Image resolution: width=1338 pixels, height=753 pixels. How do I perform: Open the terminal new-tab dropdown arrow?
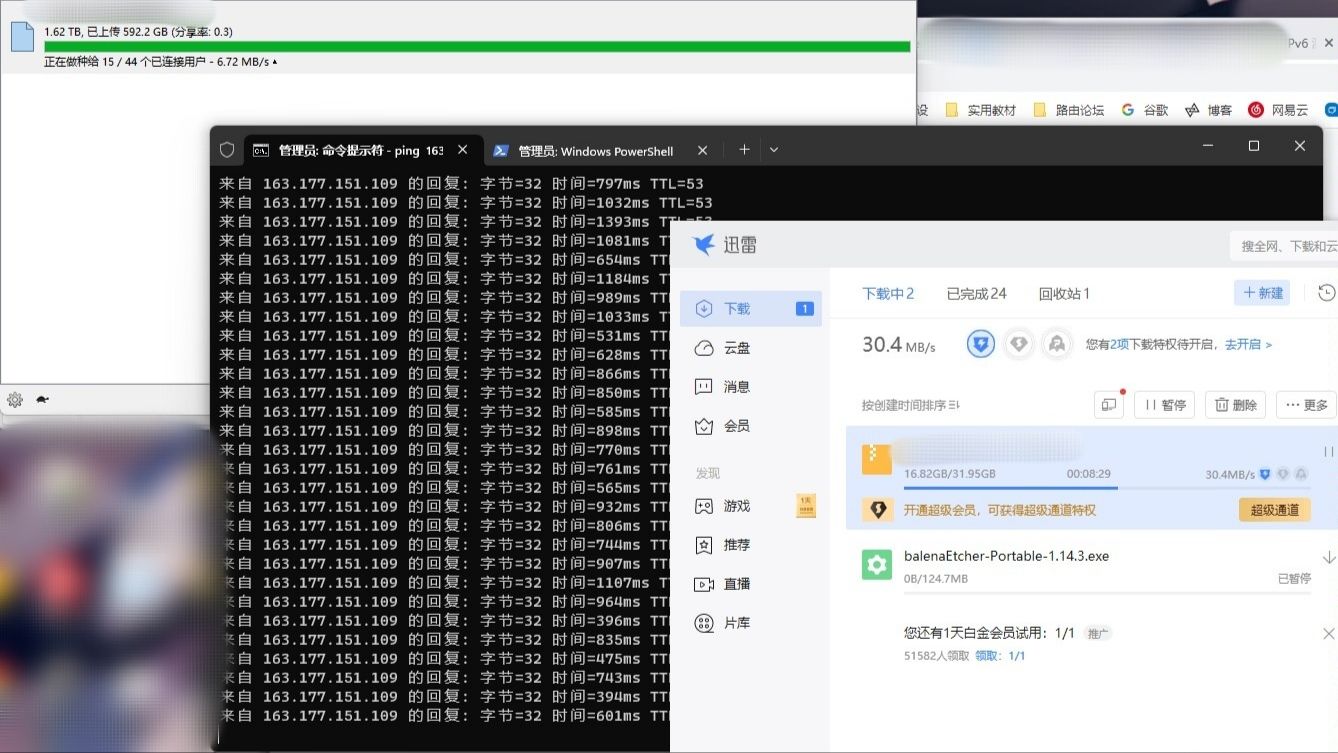coord(773,150)
